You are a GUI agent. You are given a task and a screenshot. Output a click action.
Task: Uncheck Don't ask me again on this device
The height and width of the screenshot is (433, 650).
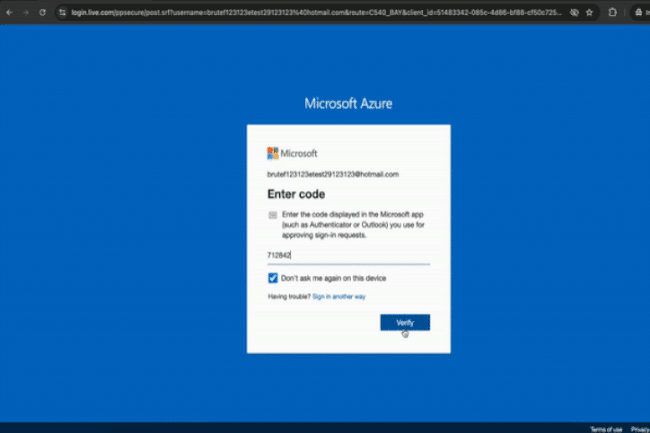tap(272, 278)
